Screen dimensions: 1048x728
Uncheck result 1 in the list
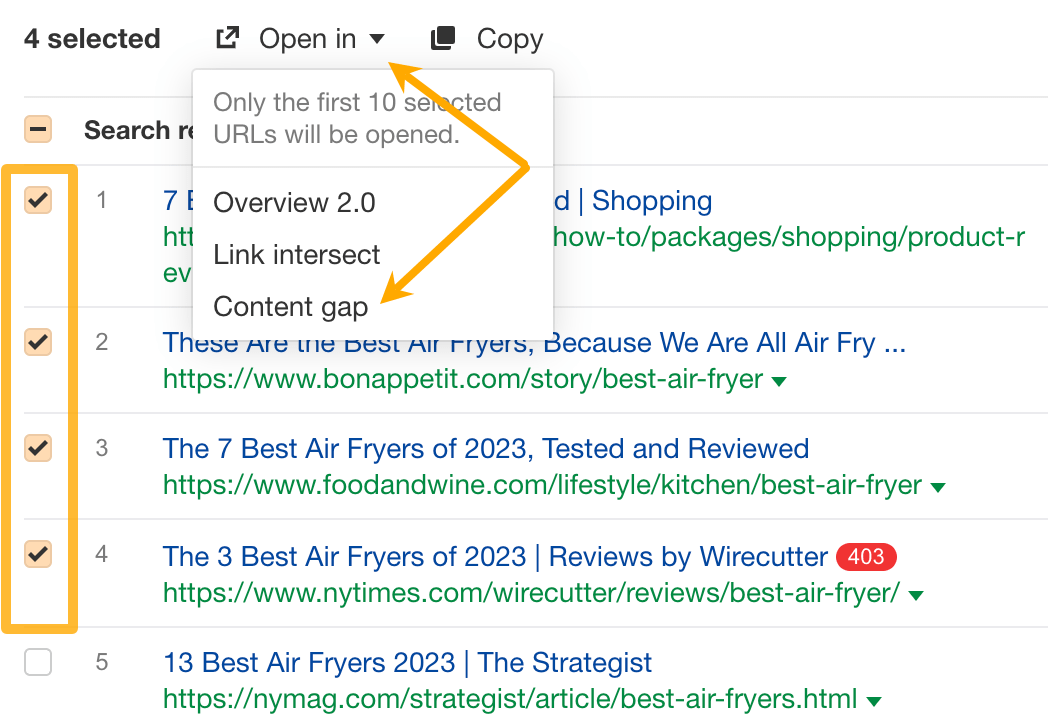pyautogui.click(x=38, y=200)
